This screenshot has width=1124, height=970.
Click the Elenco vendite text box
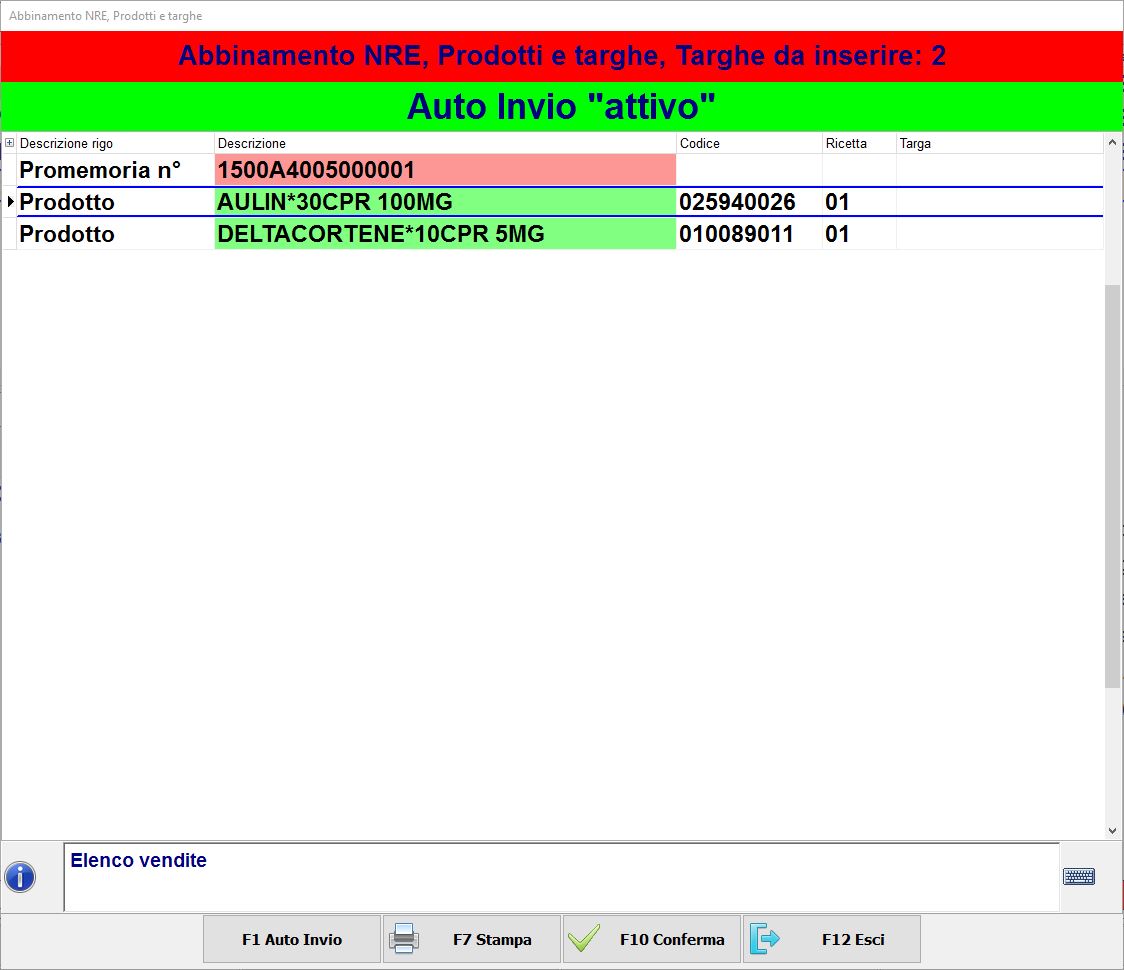point(560,877)
